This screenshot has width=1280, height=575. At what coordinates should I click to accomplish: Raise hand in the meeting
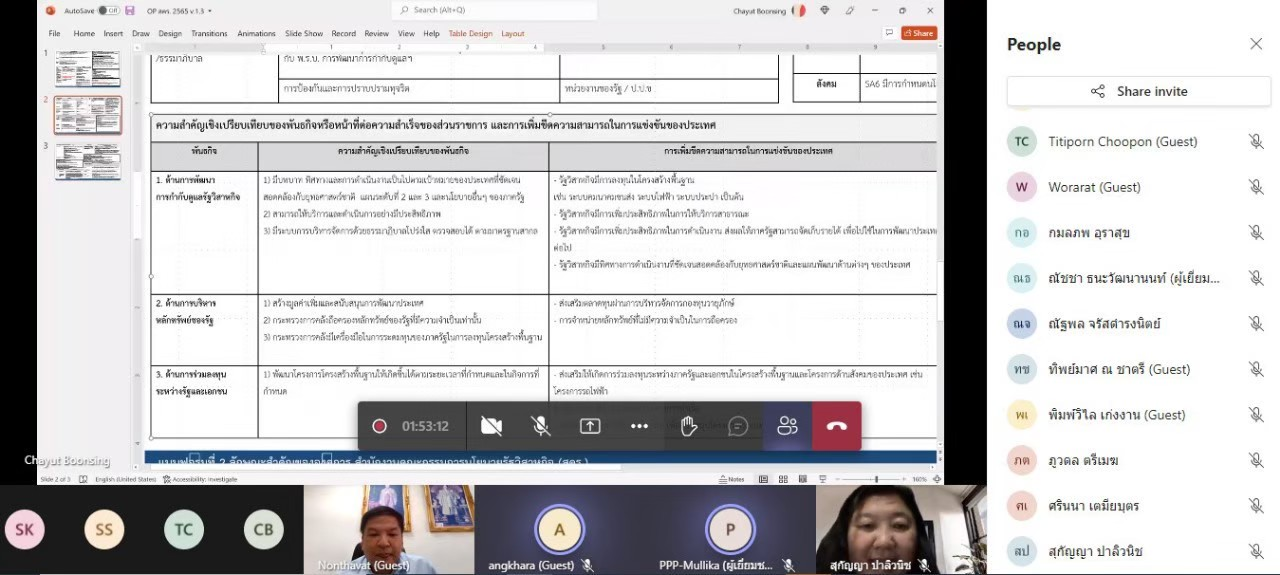688,426
